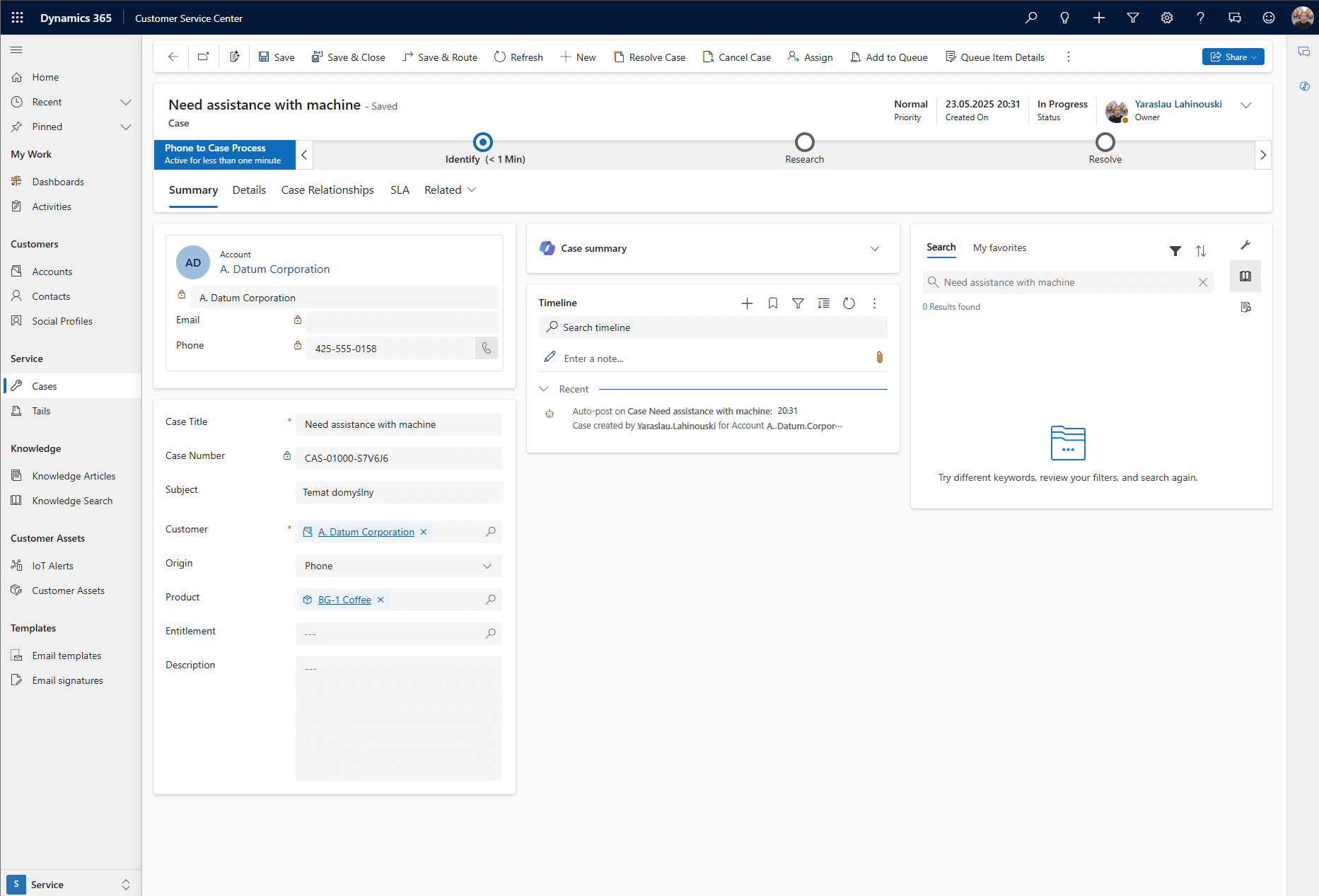Open timeline more options ellipsis

875,303
